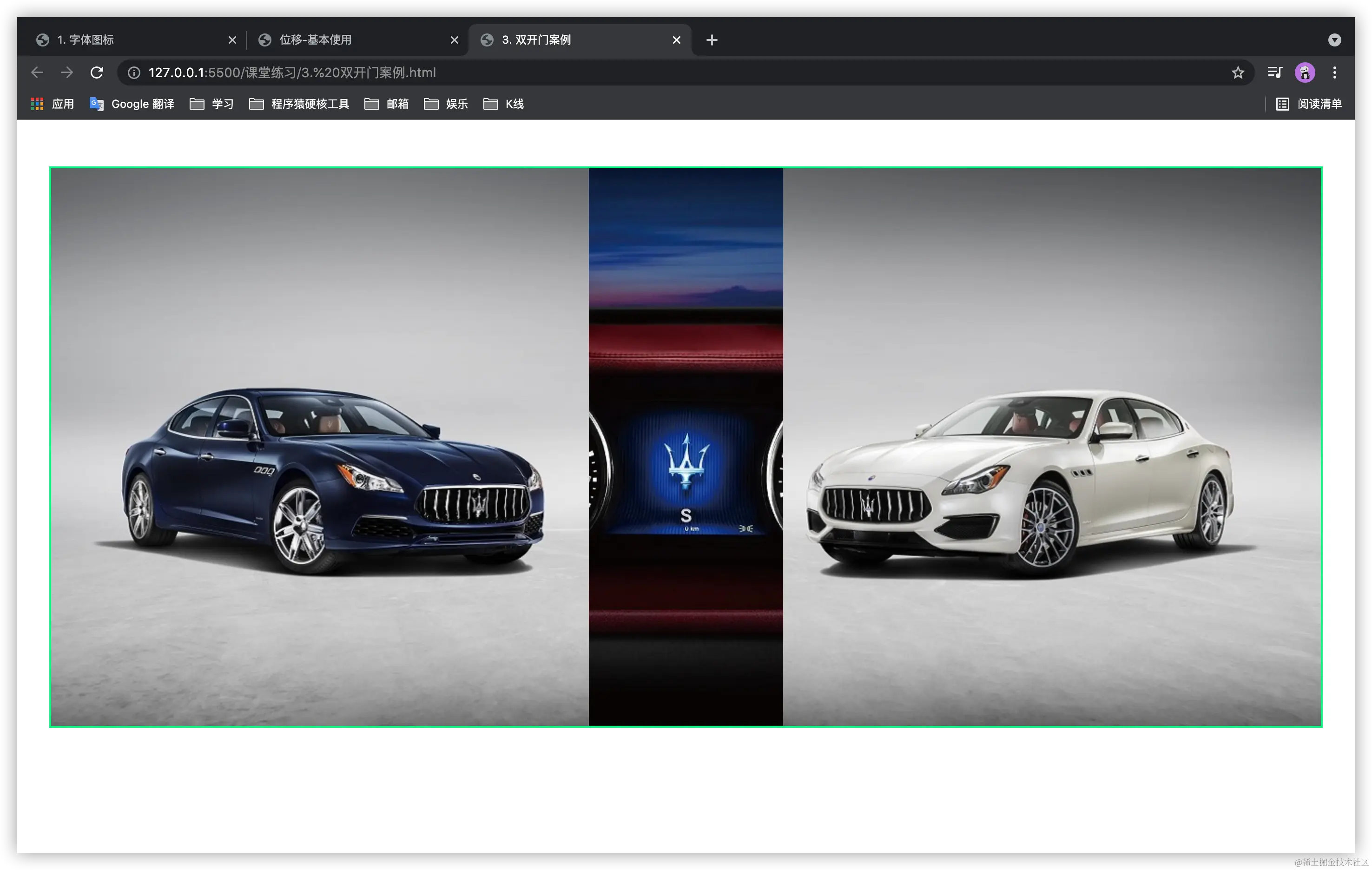Screen dimensions: 1372x870
Task: Close the 3. 双开门案例 tab
Action: point(676,40)
